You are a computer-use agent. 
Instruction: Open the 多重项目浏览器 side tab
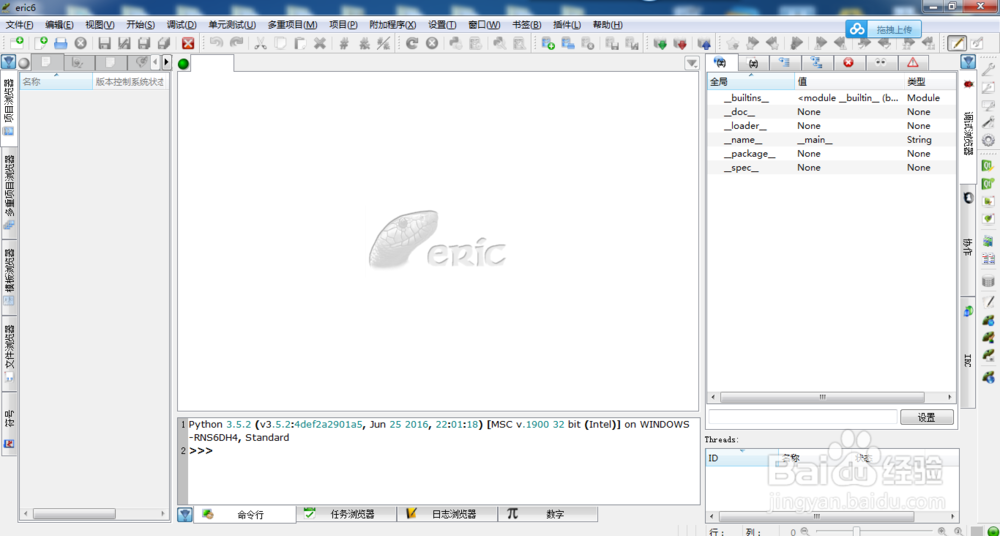pos(10,193)
